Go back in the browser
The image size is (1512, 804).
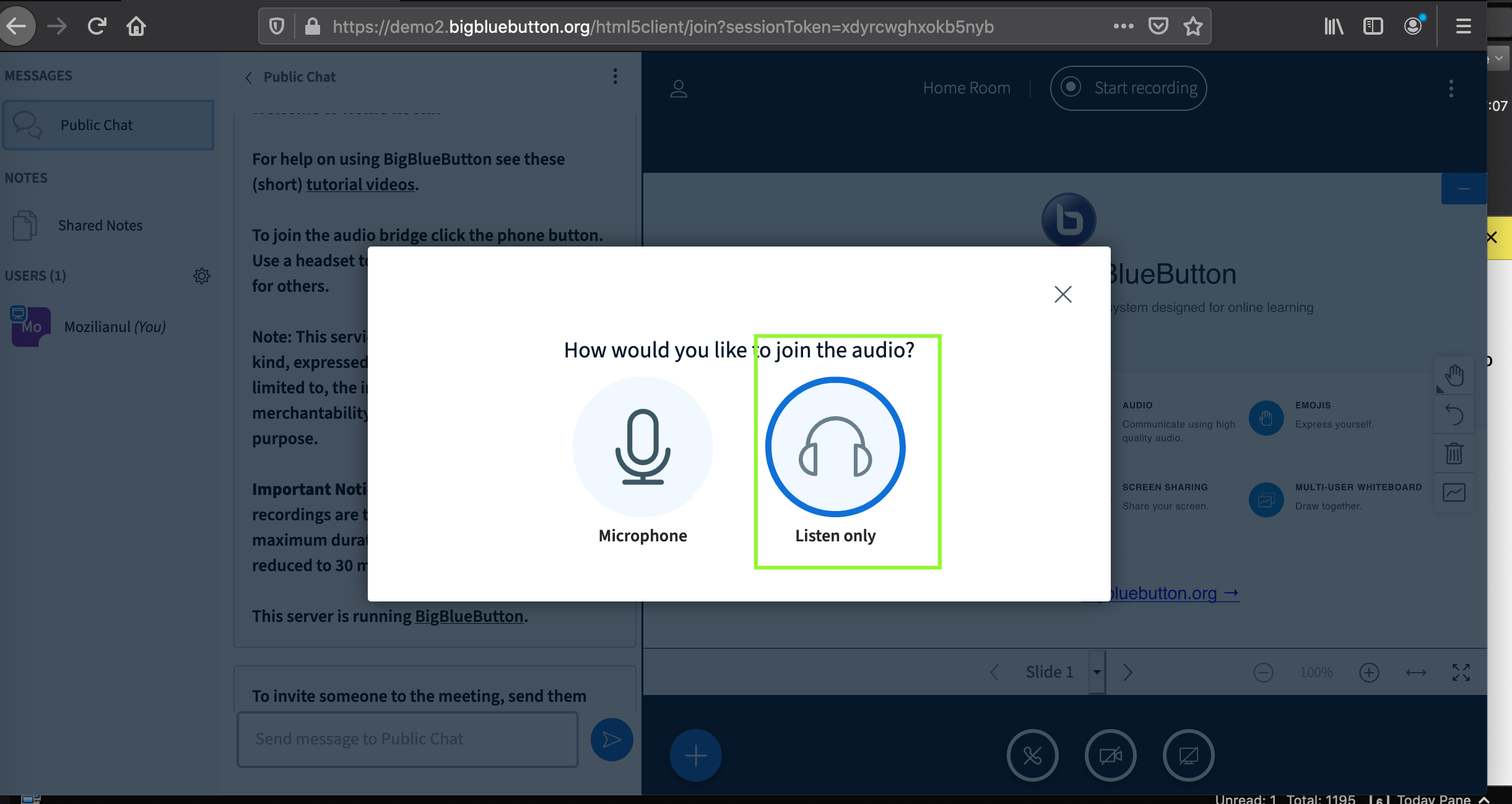17,26
